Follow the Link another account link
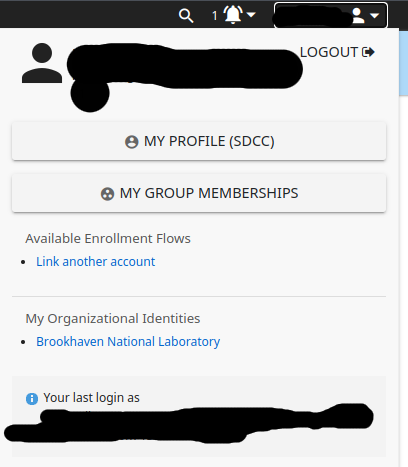Image resolution: width=408 pixels, height=467 pixels. click(x=96, y=262)
